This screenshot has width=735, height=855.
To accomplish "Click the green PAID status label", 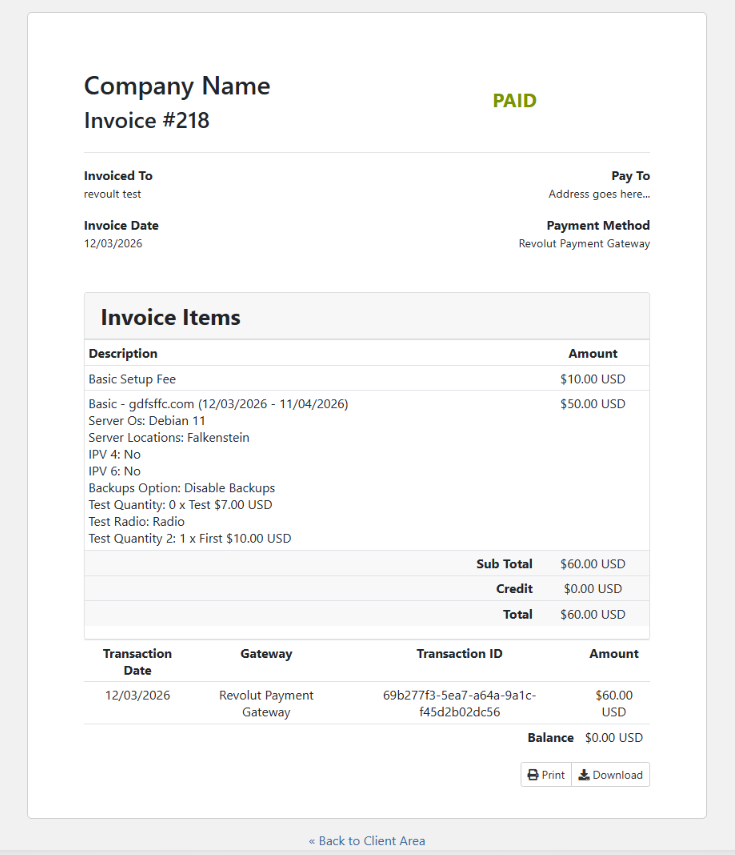I will pyautogui.click(x=514, y=101).
